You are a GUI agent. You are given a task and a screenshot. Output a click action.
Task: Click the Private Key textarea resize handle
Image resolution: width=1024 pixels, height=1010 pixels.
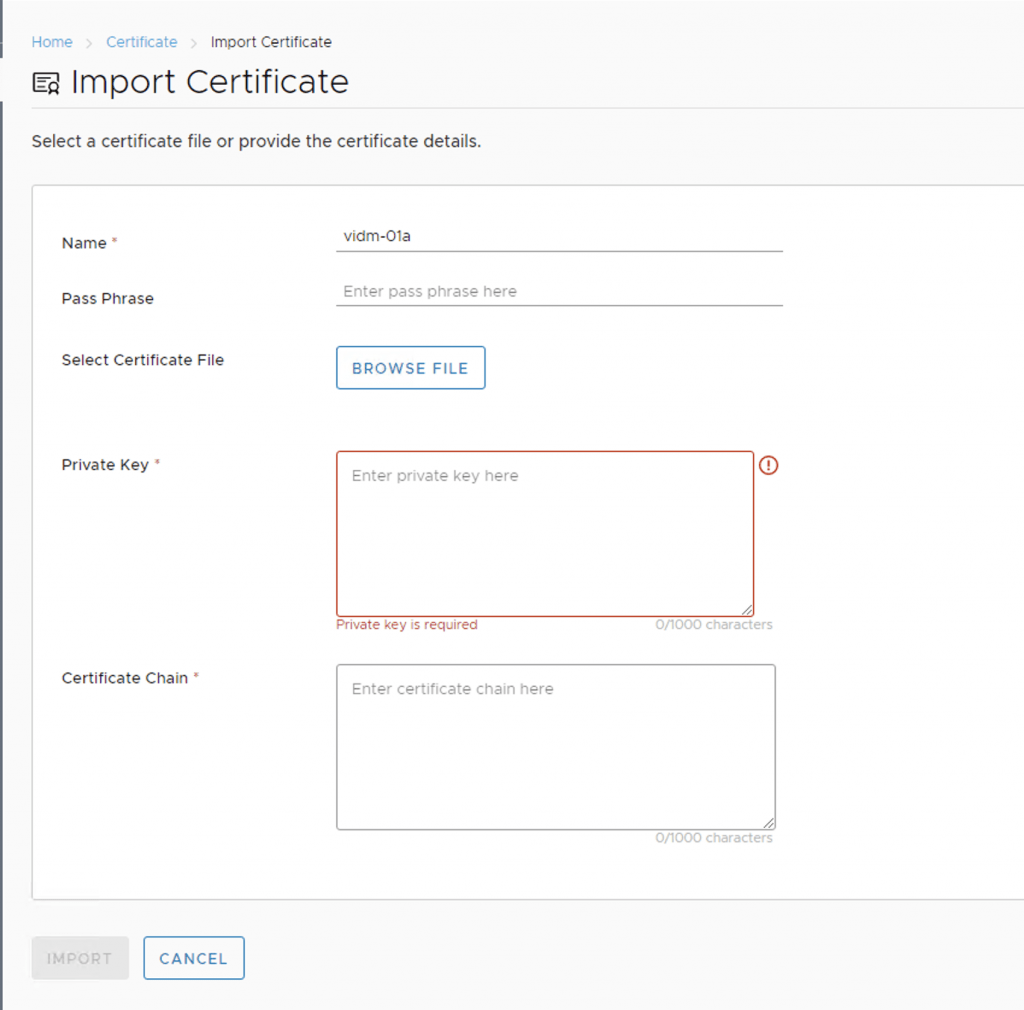[x=747, y=609]
